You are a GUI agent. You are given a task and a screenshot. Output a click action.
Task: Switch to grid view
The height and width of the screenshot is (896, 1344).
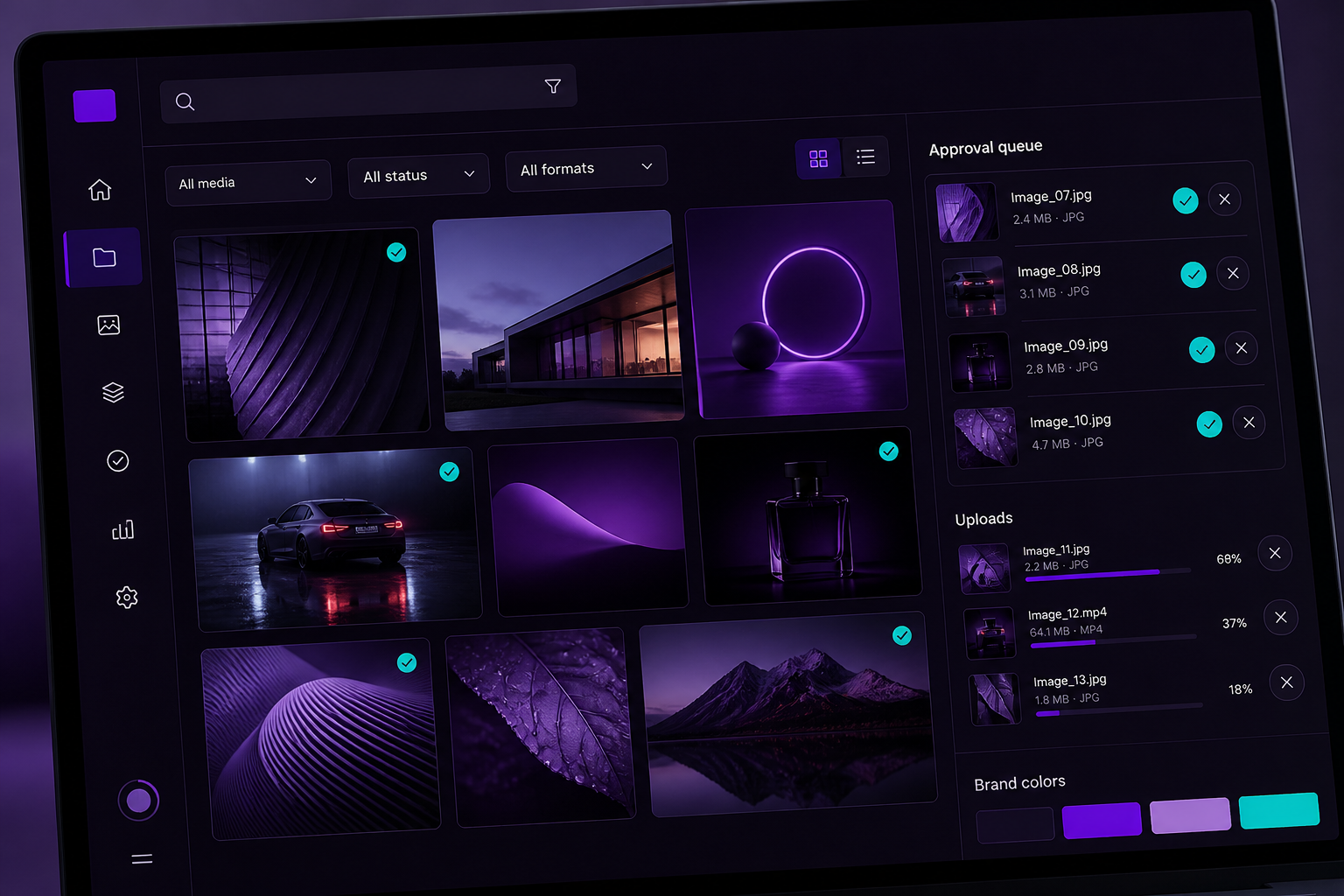[818, 158]
